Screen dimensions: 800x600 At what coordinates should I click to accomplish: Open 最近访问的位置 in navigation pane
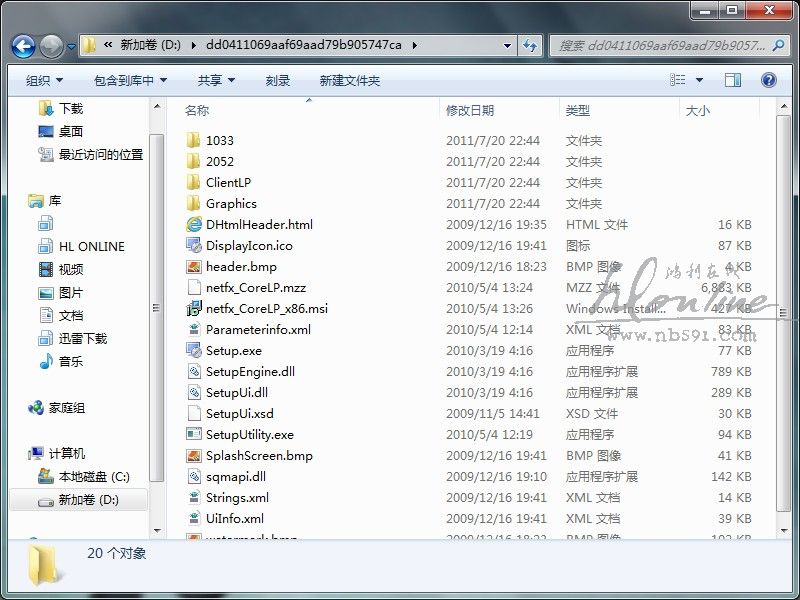click(x=101, y=155)
